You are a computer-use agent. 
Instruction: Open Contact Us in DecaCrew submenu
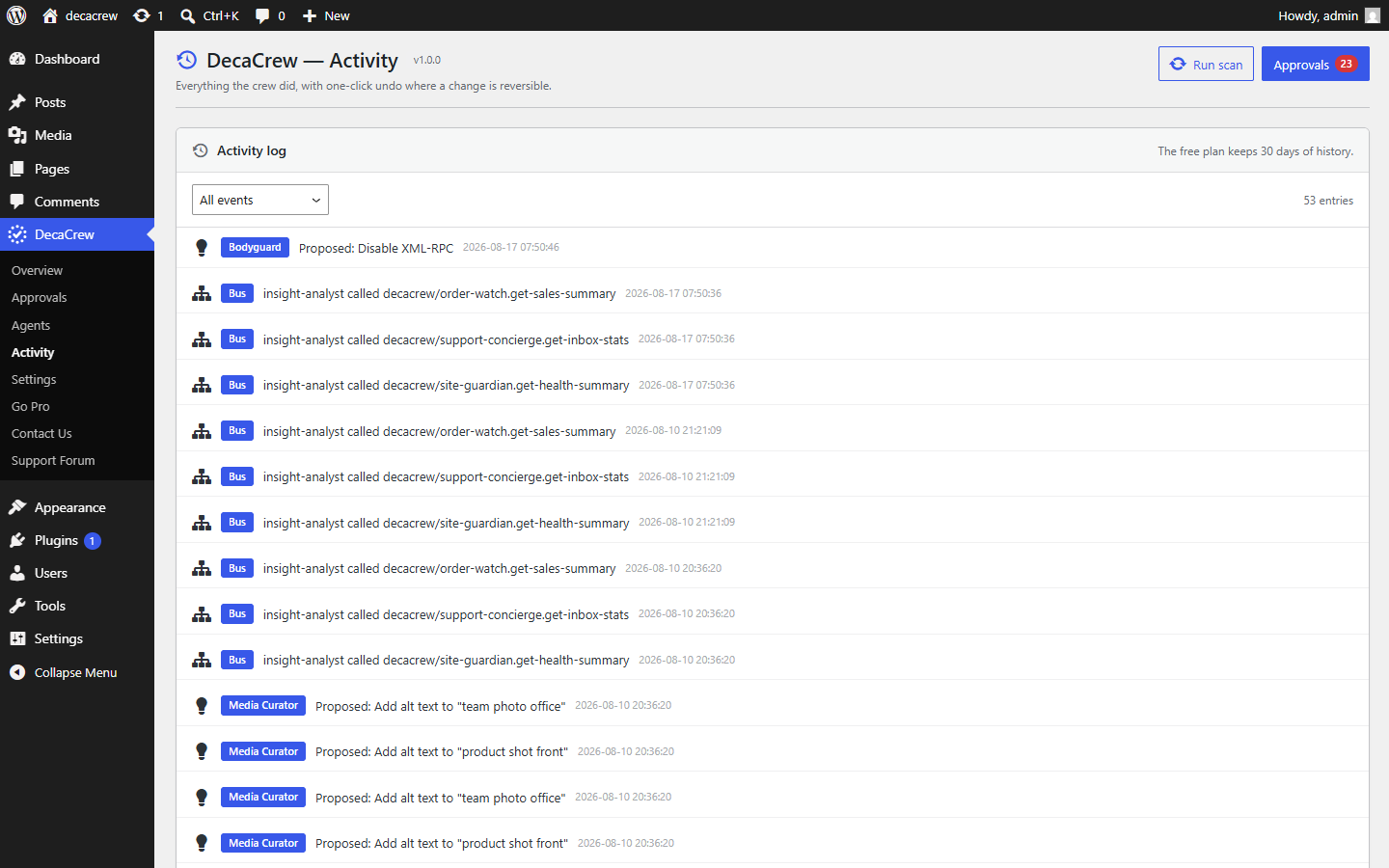click(x=41, y=434)
